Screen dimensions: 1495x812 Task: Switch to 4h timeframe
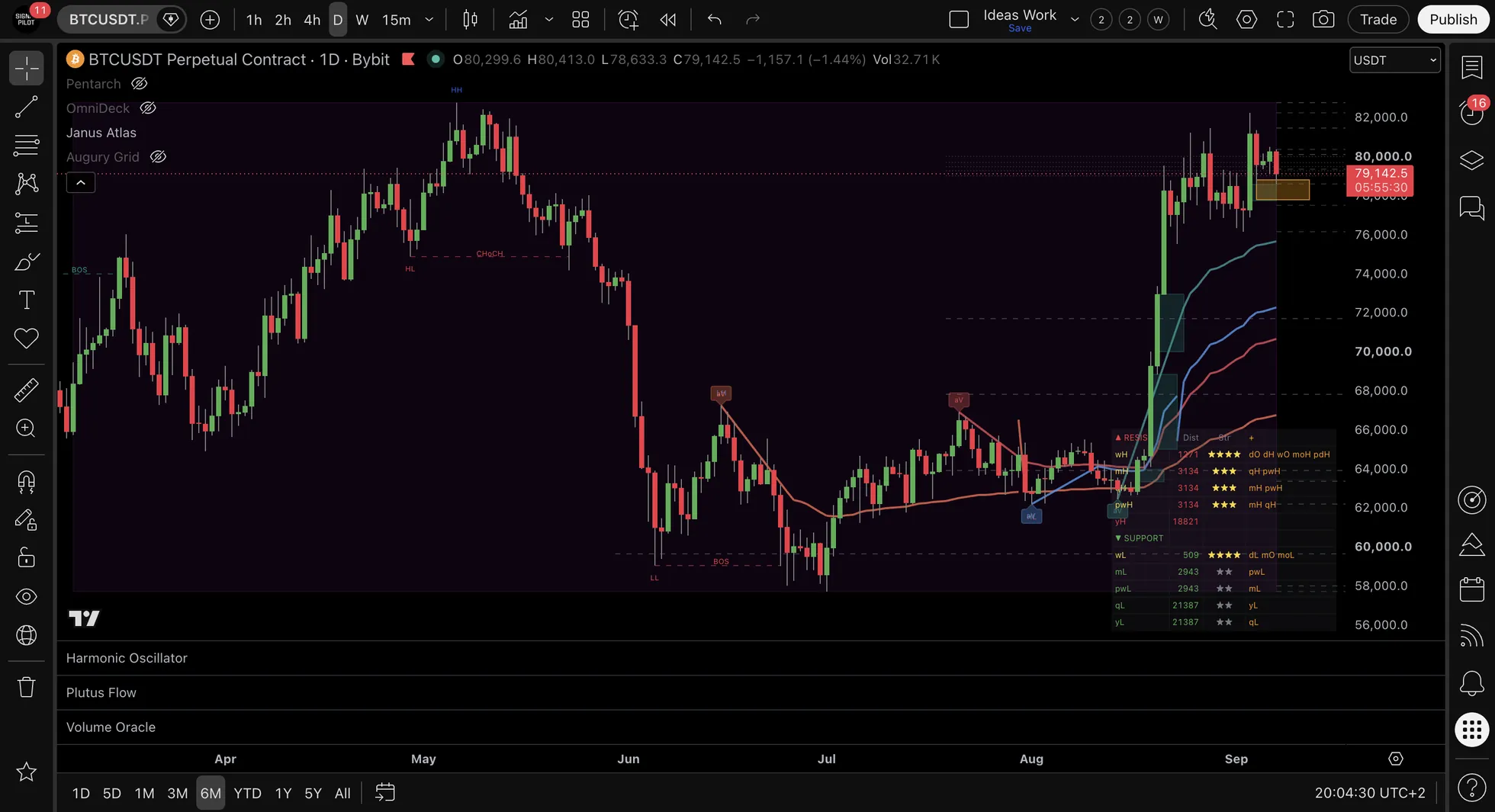312,20
